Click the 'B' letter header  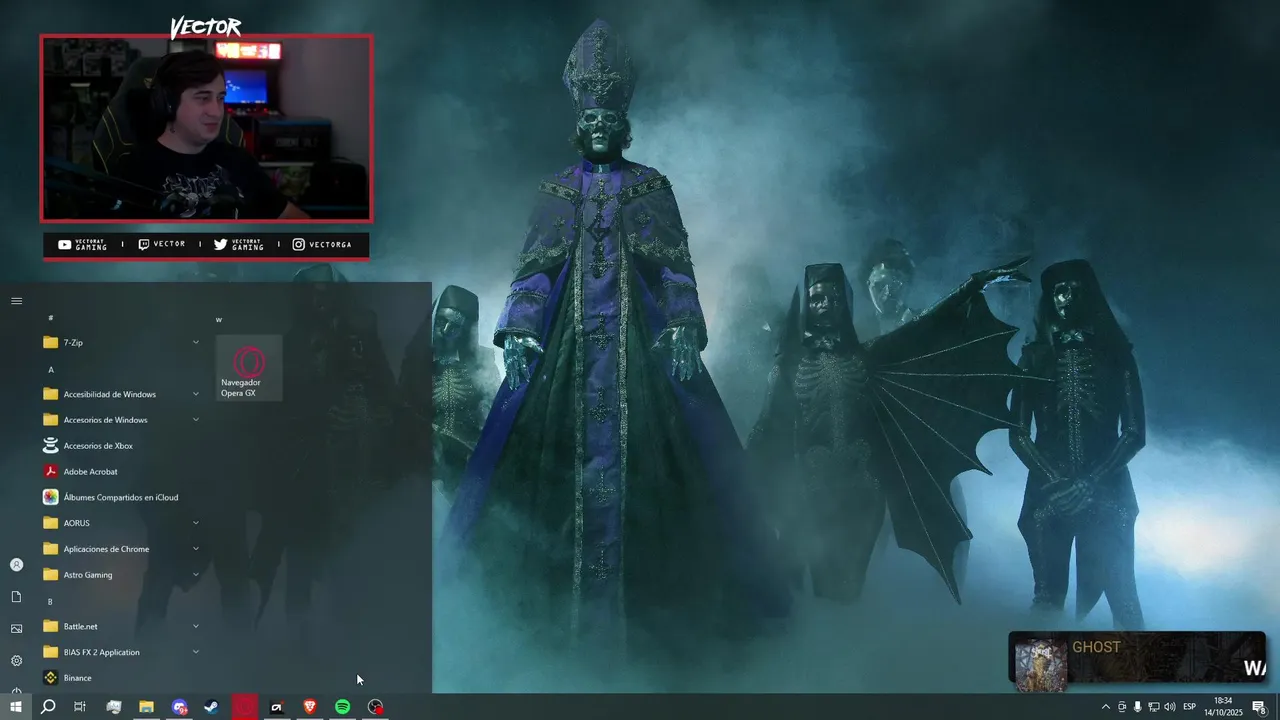(x=51, y=601)
